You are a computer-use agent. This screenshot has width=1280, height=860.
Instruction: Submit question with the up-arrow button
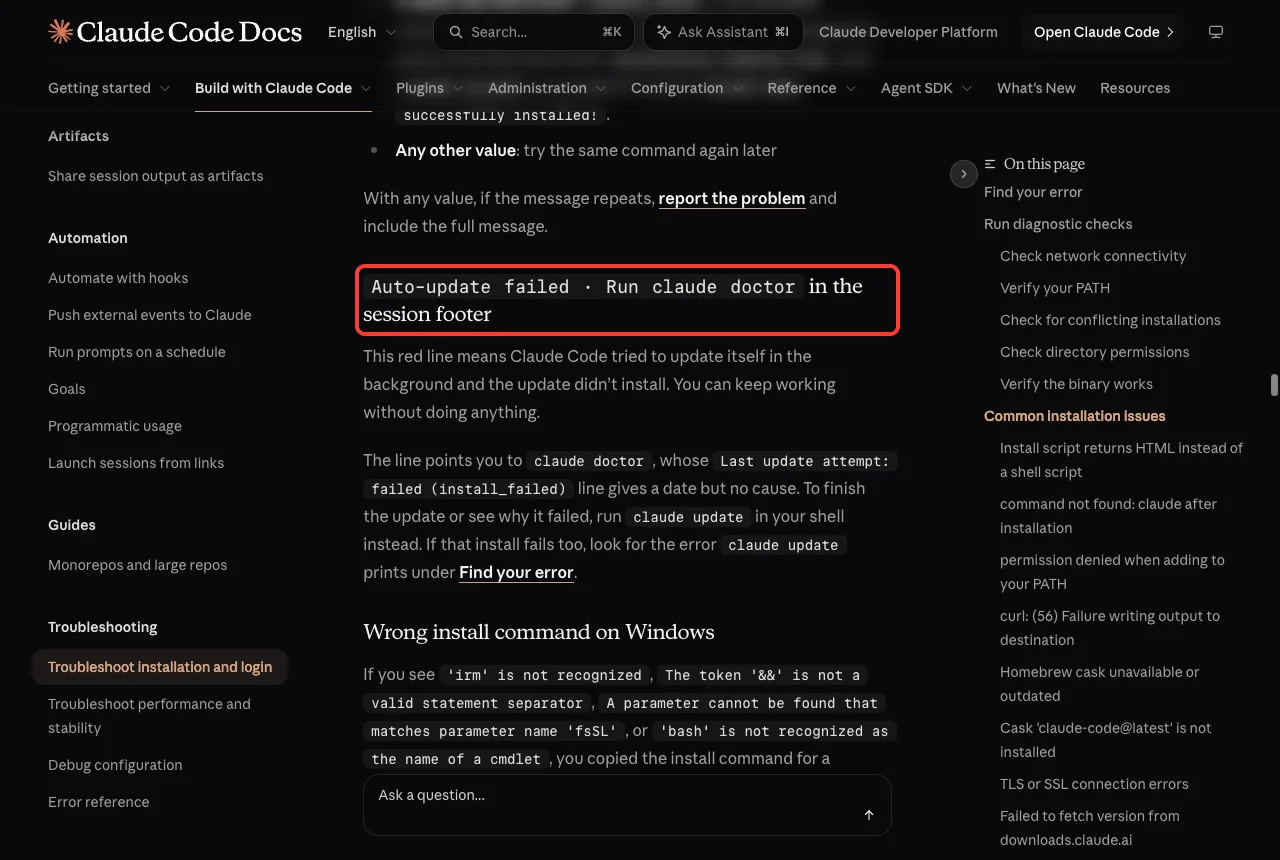869,815
